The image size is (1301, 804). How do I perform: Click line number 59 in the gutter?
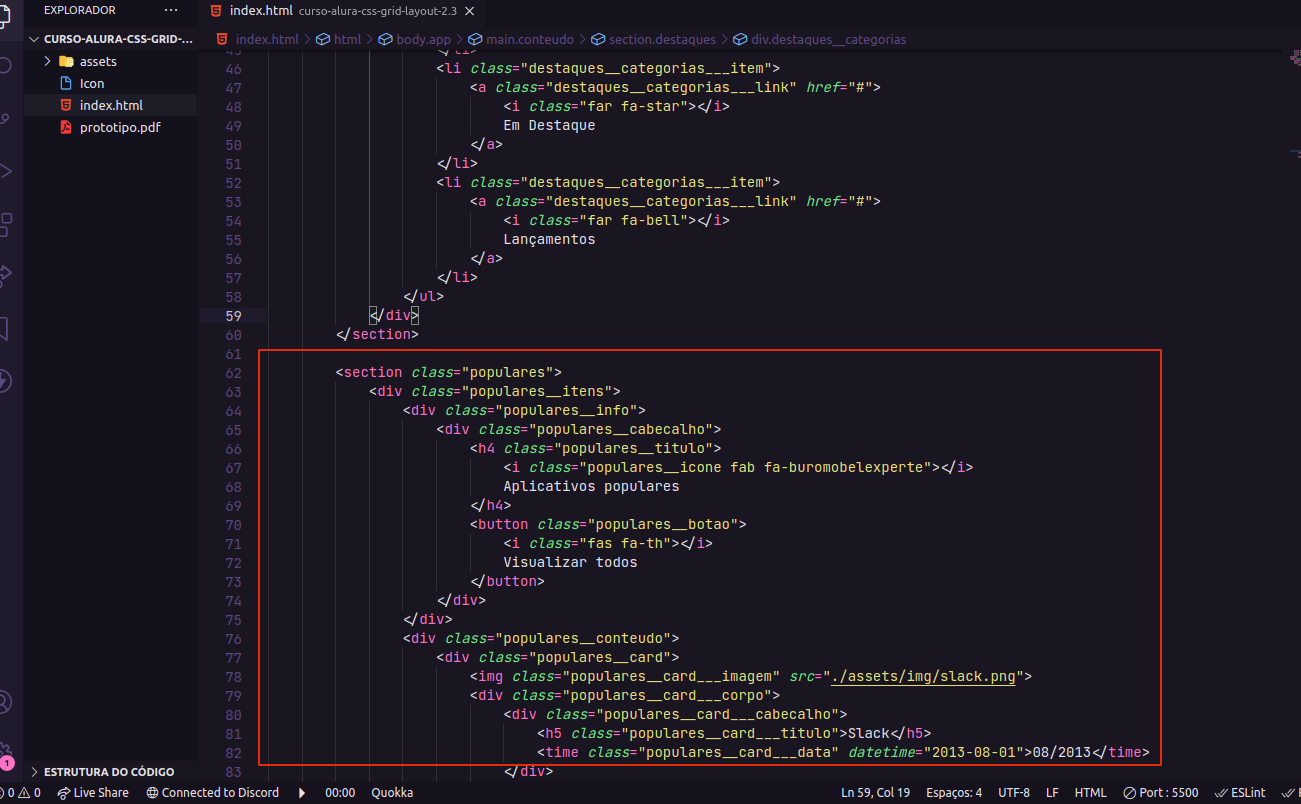[x=233, y=315]
